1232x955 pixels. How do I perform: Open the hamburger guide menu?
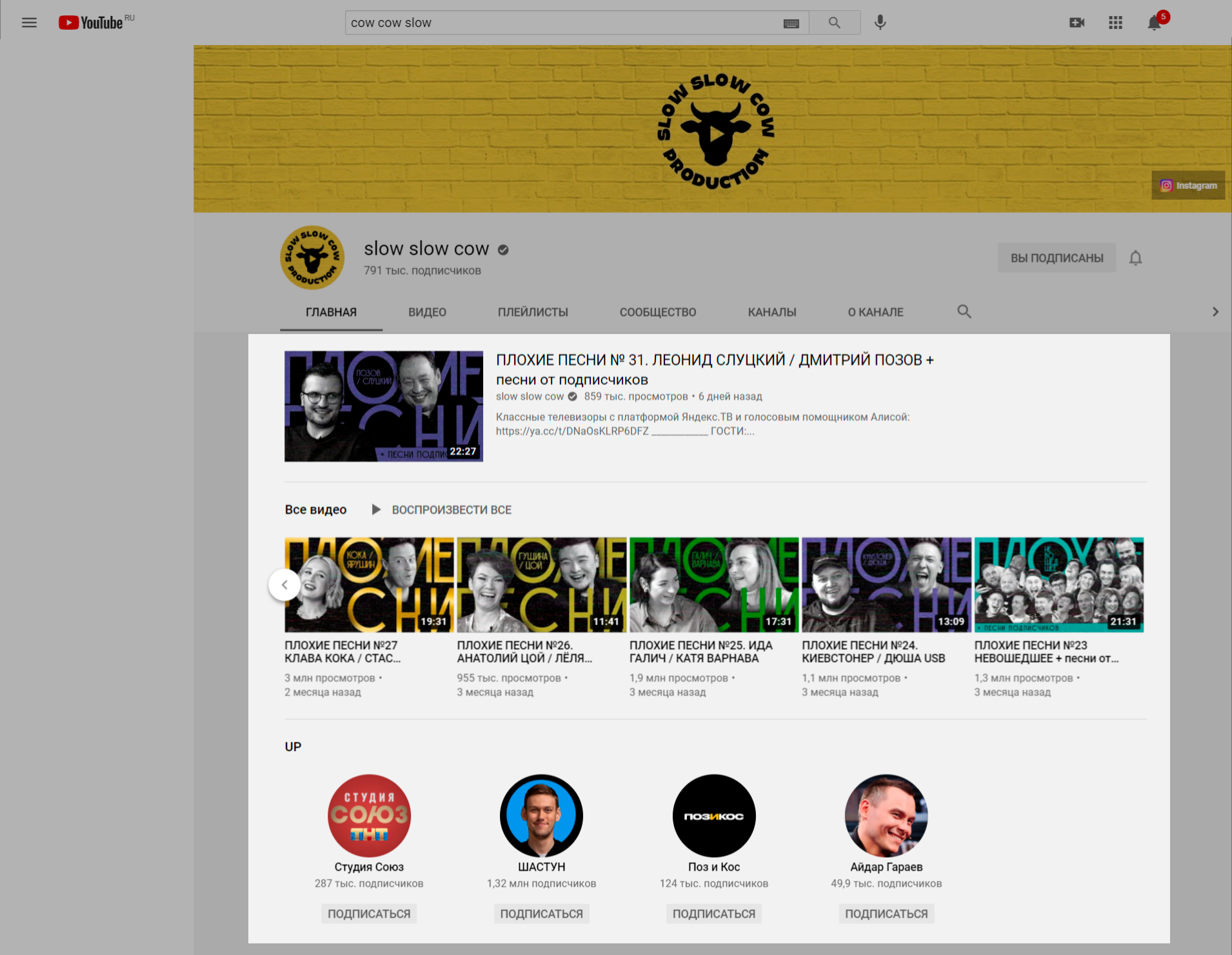point(29,23)
